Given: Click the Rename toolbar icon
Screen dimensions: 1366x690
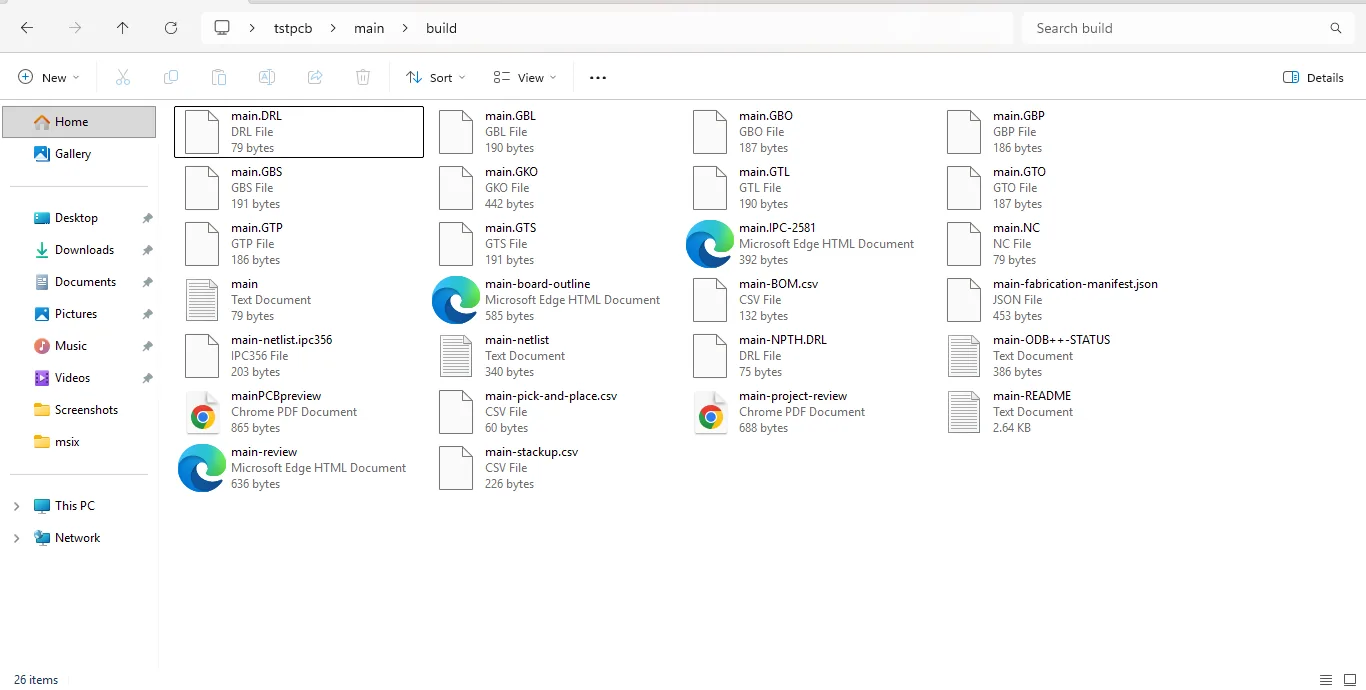Looking at the screenshot, I should pos(267,77).
